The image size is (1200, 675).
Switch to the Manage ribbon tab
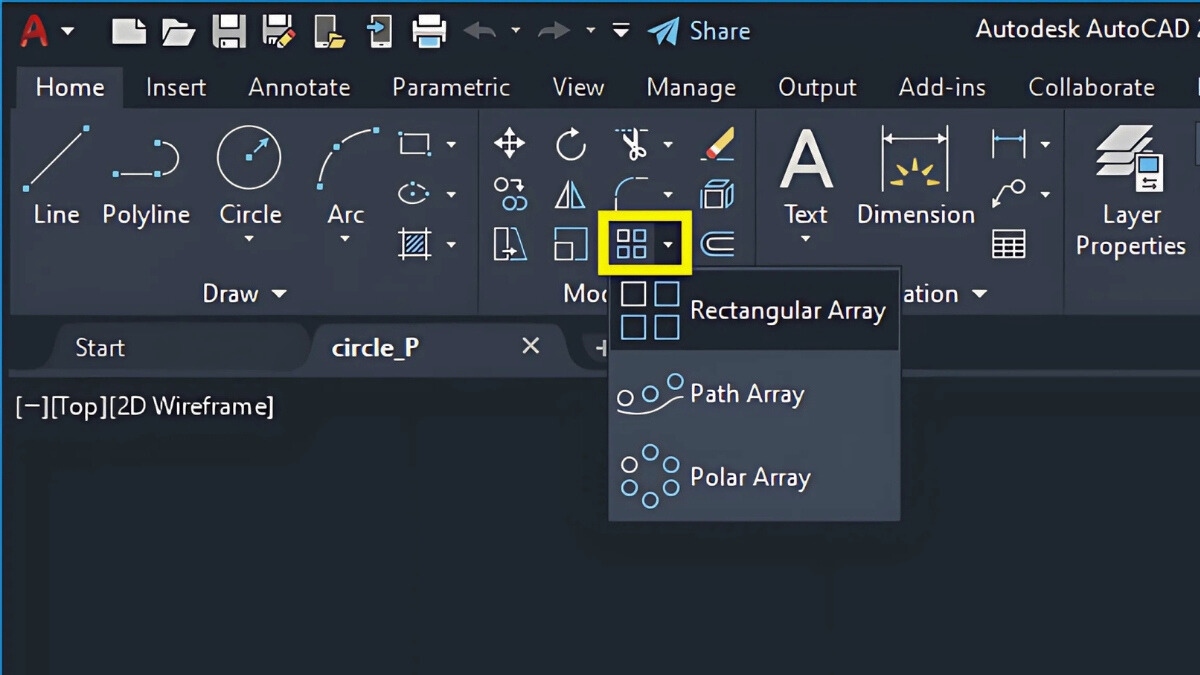[691, 88]
